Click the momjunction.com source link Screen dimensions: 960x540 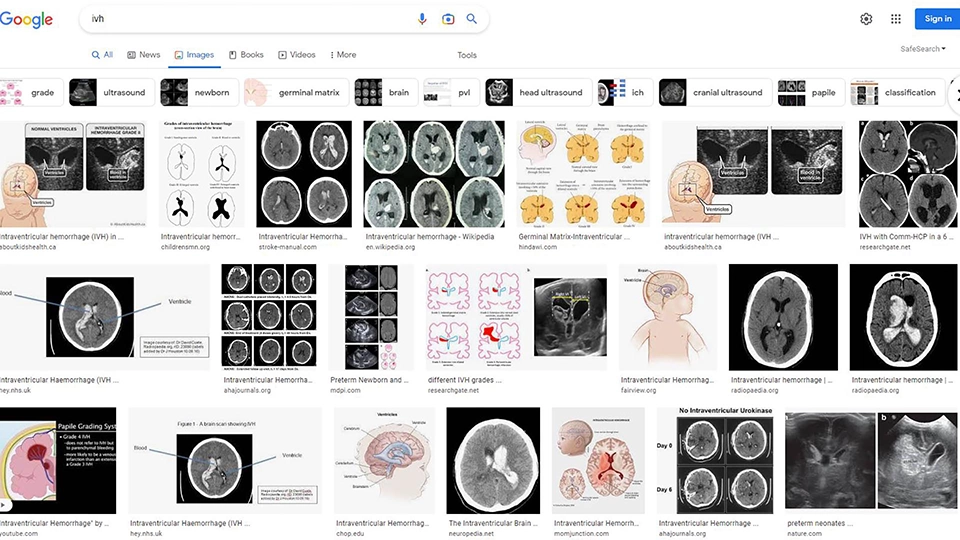click(581, 534)
